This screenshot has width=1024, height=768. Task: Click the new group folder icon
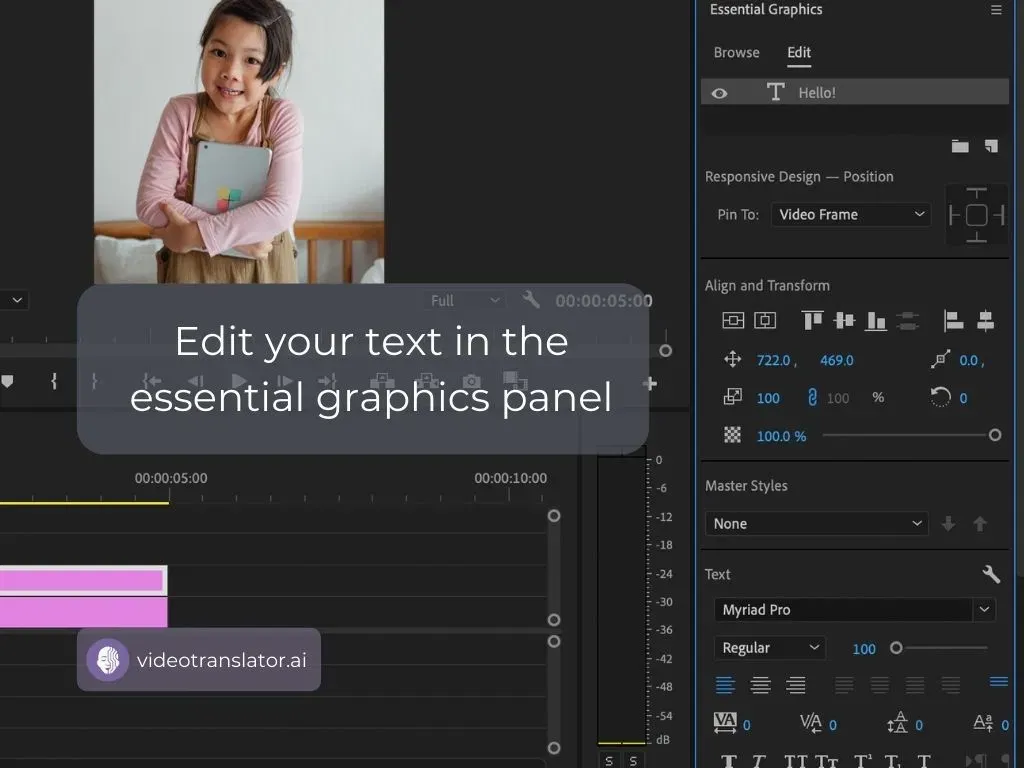(x=959, y=146)
